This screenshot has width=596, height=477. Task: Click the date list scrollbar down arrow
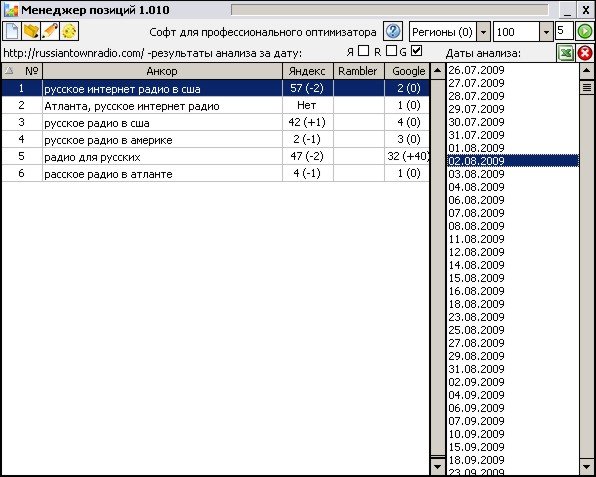pos(586,466)
